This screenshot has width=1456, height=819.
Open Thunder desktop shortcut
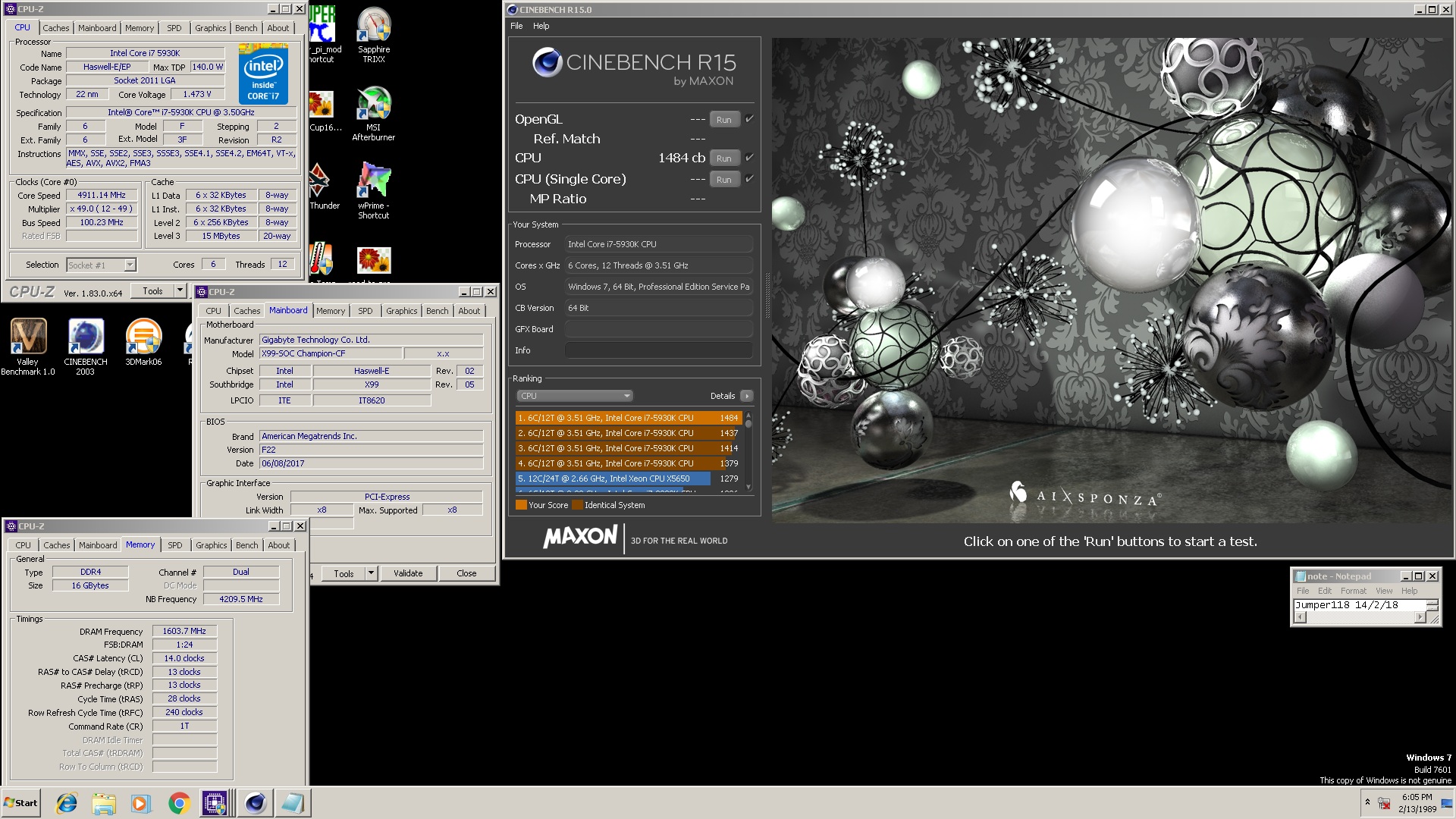[x=324, y=187]
